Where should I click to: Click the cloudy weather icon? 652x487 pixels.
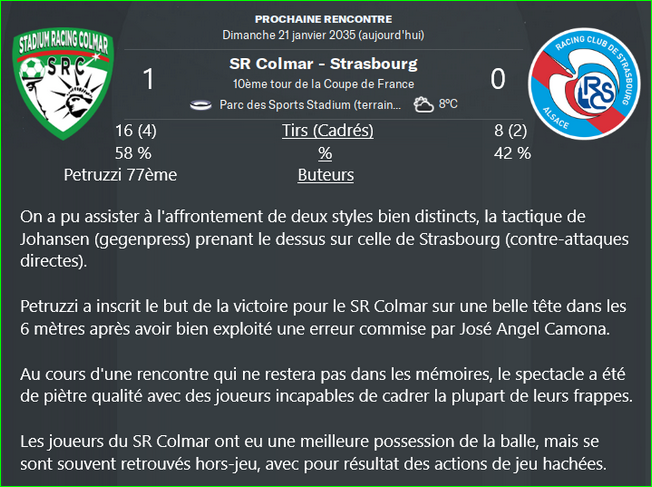(x=423, y=104)
